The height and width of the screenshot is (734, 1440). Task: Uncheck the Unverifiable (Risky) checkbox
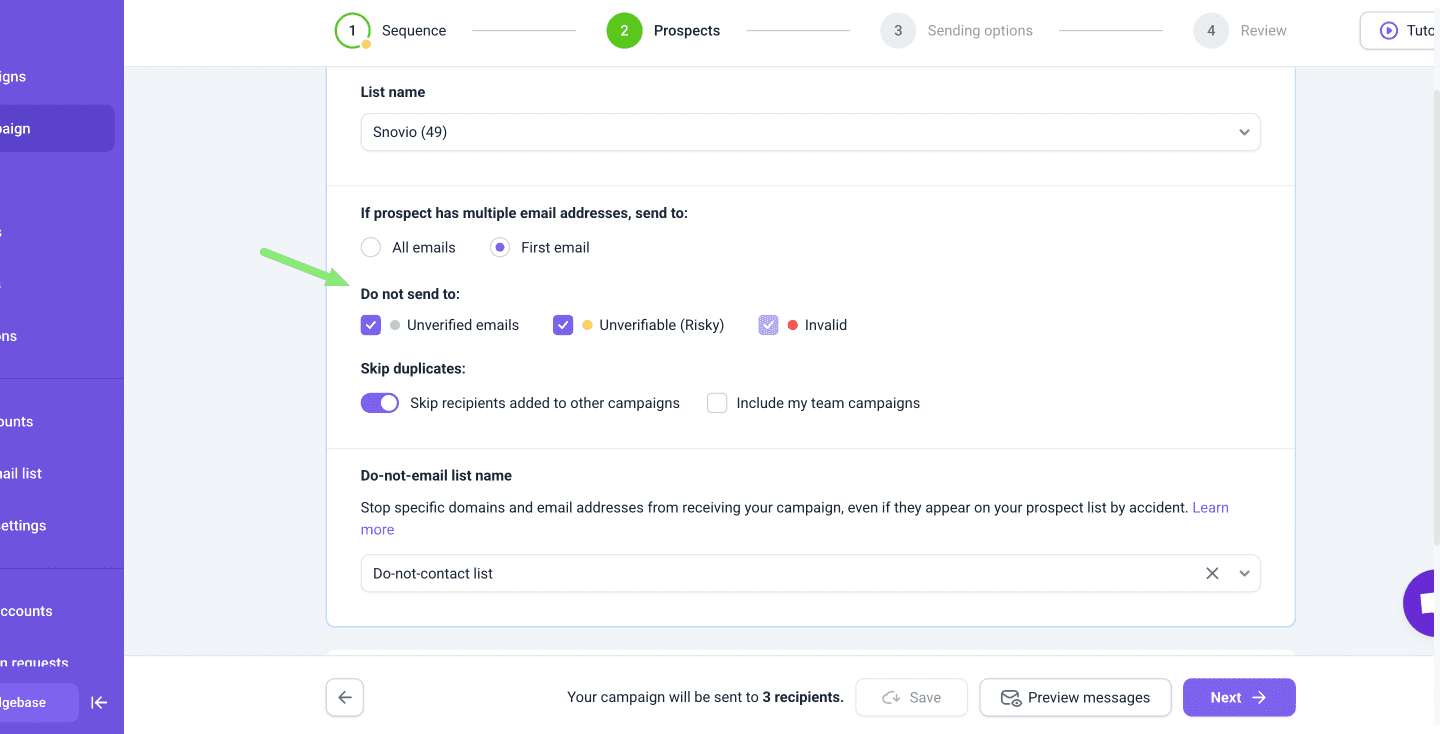[x=563, y=325]
